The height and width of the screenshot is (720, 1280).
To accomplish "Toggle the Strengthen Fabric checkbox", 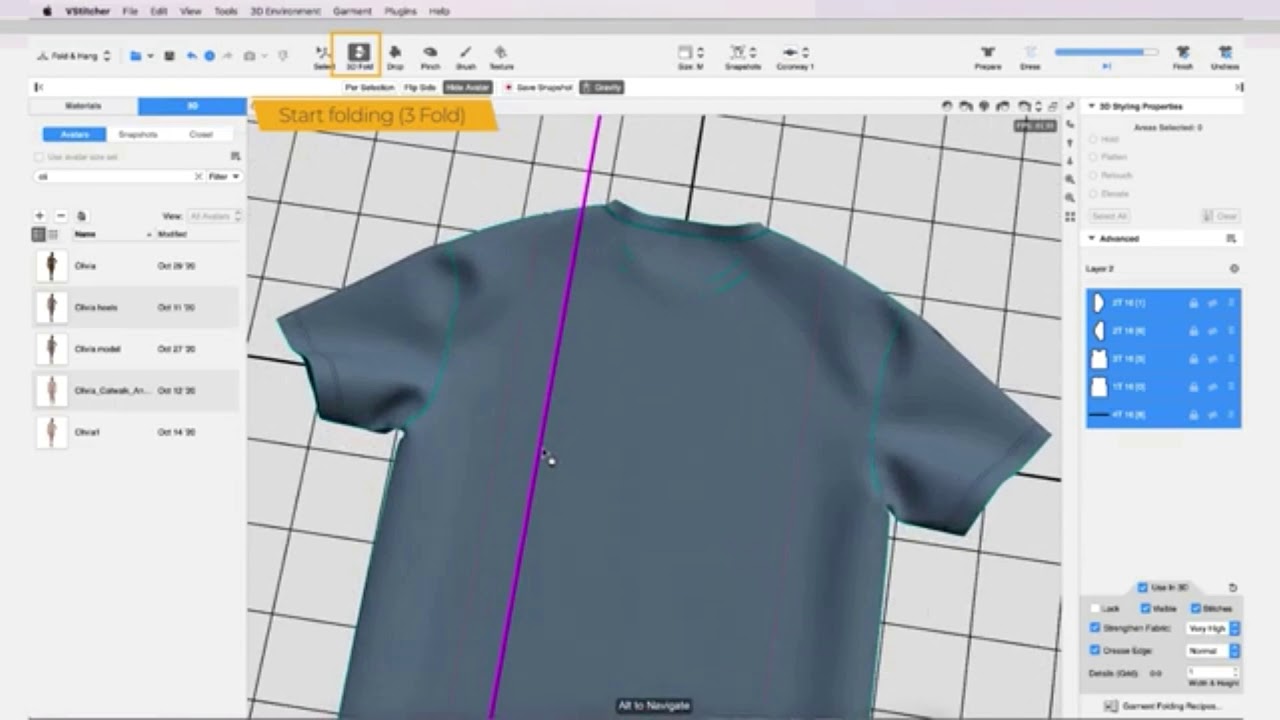I will click(x=1095, y=628).
